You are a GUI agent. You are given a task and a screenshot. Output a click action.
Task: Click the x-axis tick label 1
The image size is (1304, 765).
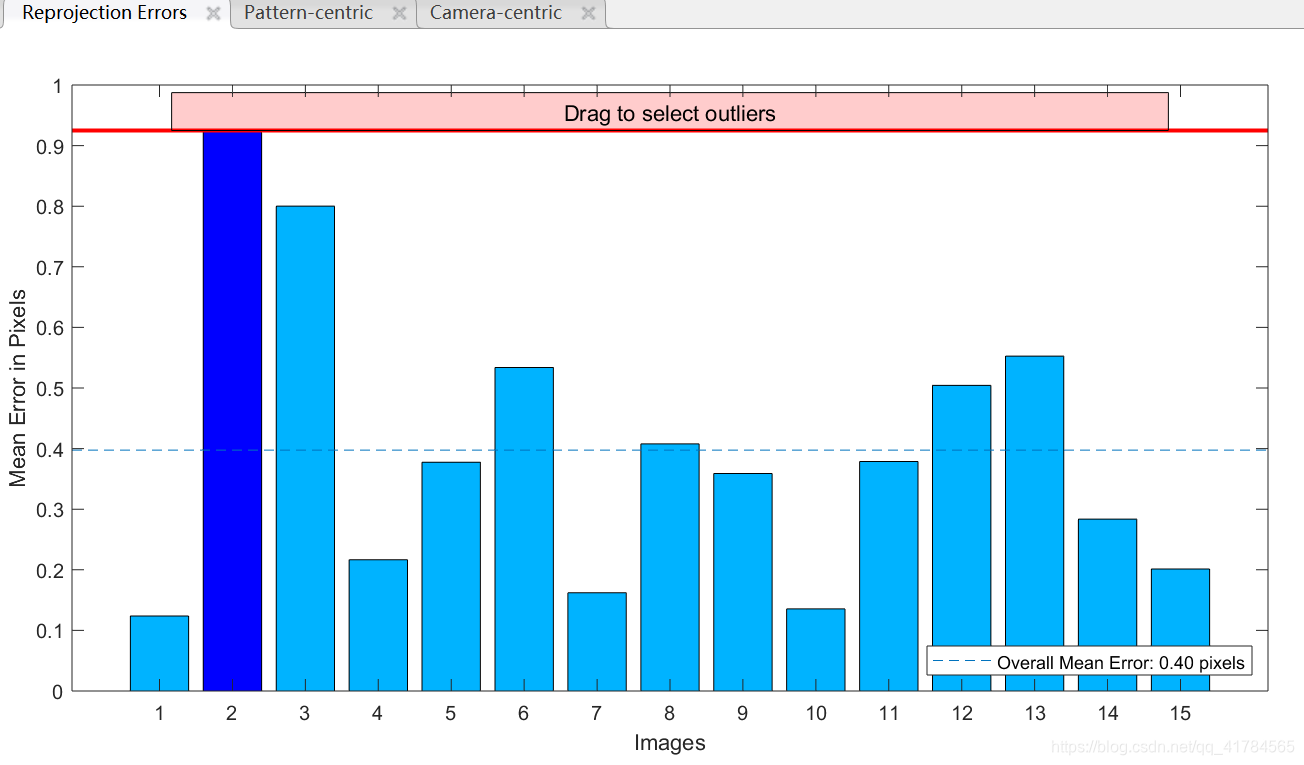coord(159,713)
